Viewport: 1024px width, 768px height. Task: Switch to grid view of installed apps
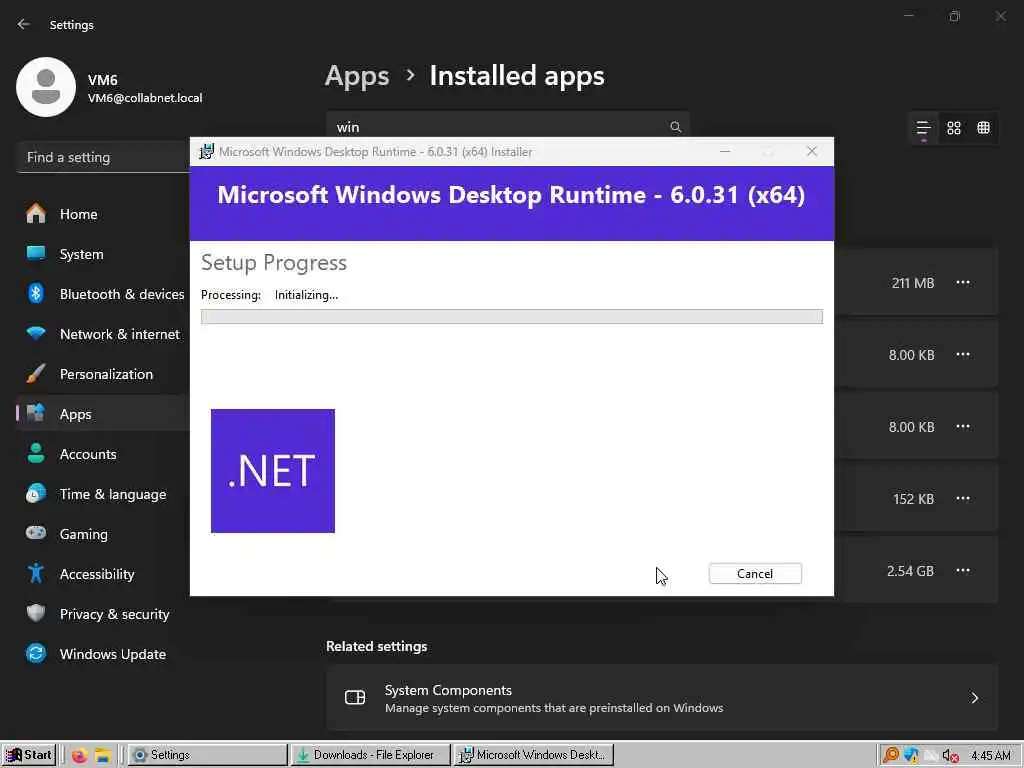953,128
